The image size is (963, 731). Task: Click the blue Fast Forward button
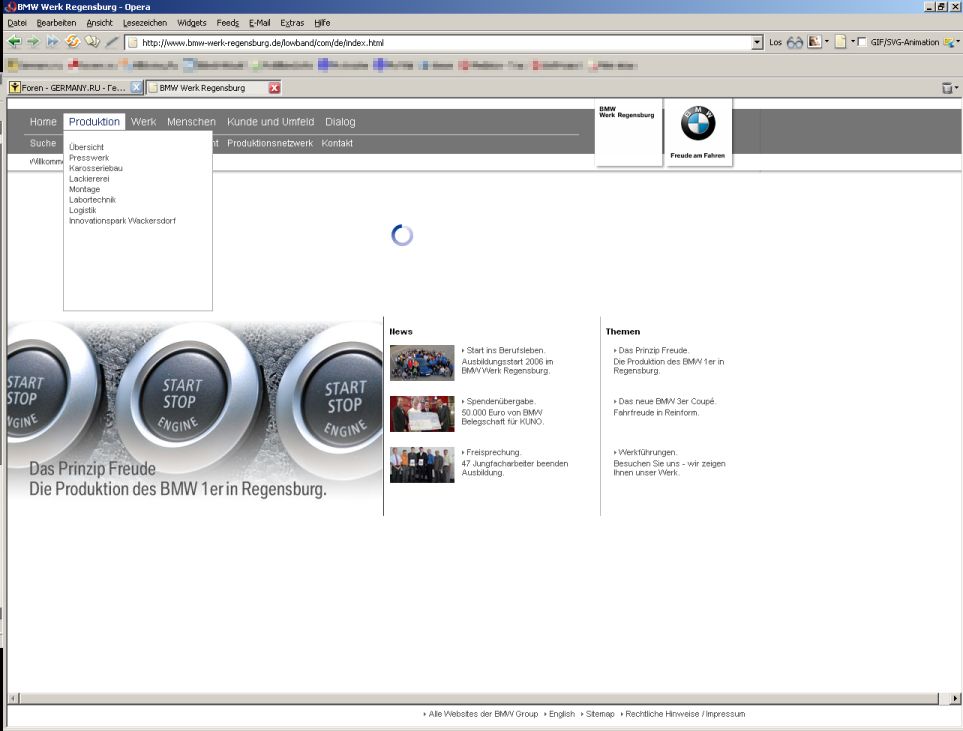(x=53, y=42)
